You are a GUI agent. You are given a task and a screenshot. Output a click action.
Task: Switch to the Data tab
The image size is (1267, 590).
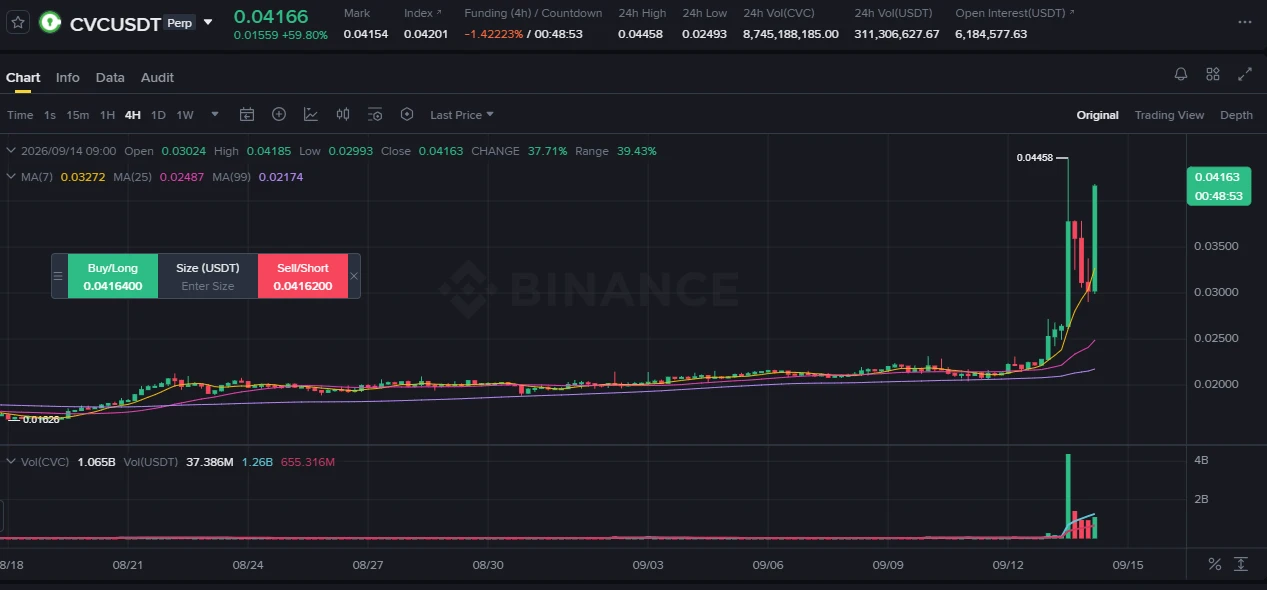(110, 77)
